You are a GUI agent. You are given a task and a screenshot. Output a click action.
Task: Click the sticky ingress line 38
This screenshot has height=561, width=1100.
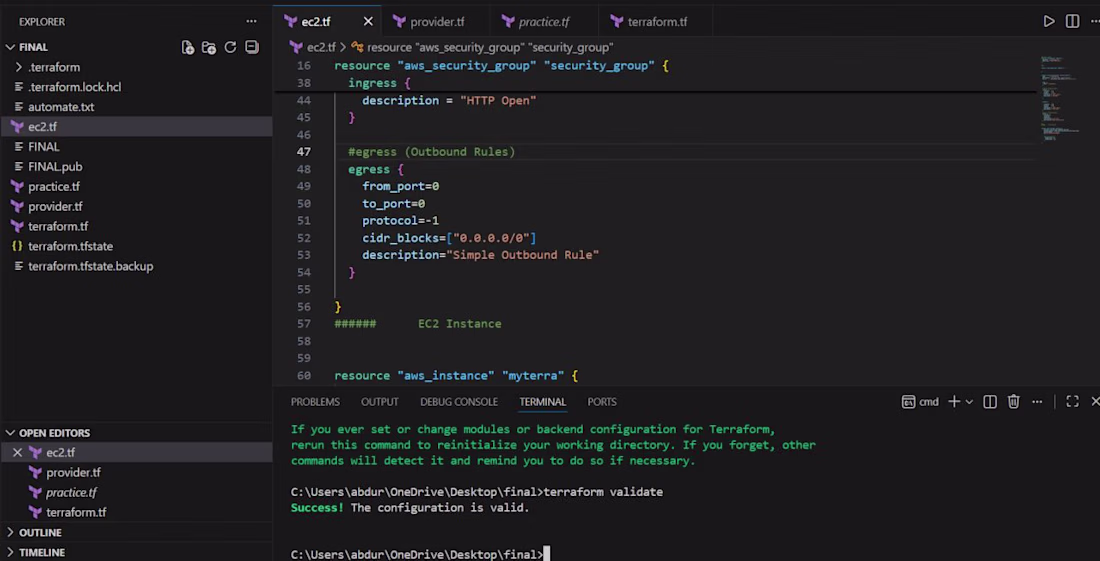[x=379, y=83]
